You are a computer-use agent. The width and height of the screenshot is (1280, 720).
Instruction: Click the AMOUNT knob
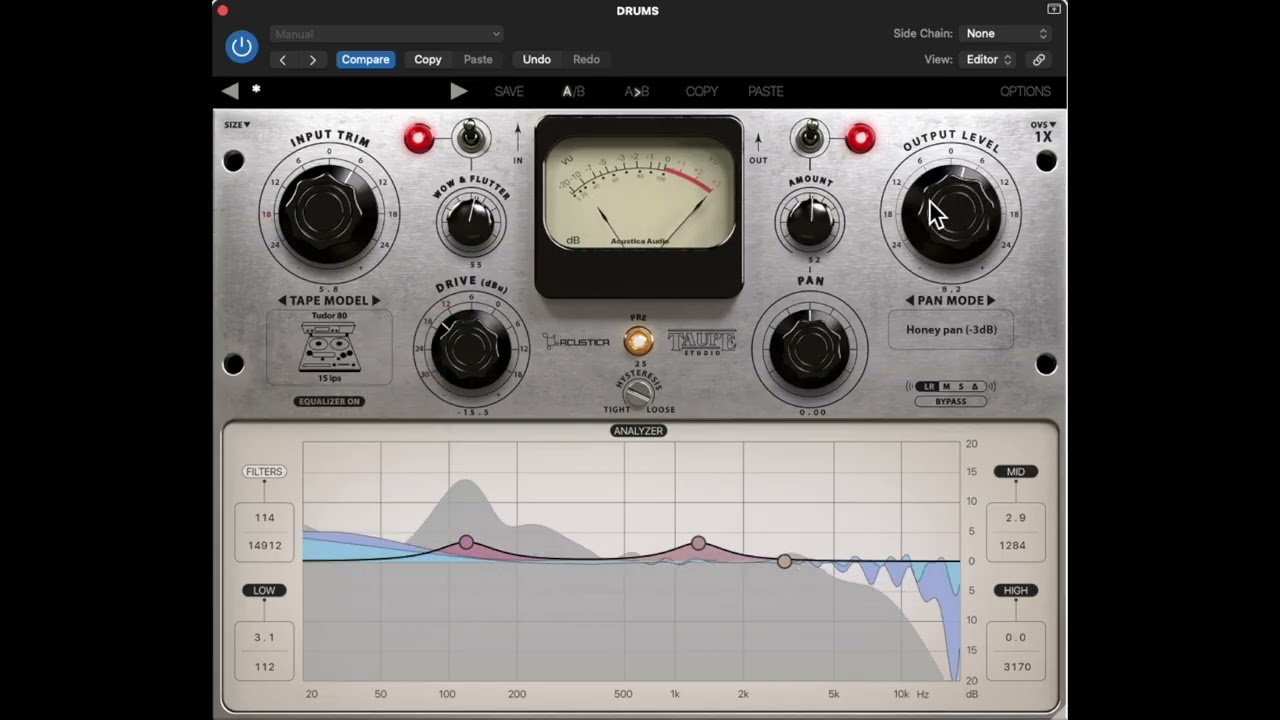tap(810, 222)
